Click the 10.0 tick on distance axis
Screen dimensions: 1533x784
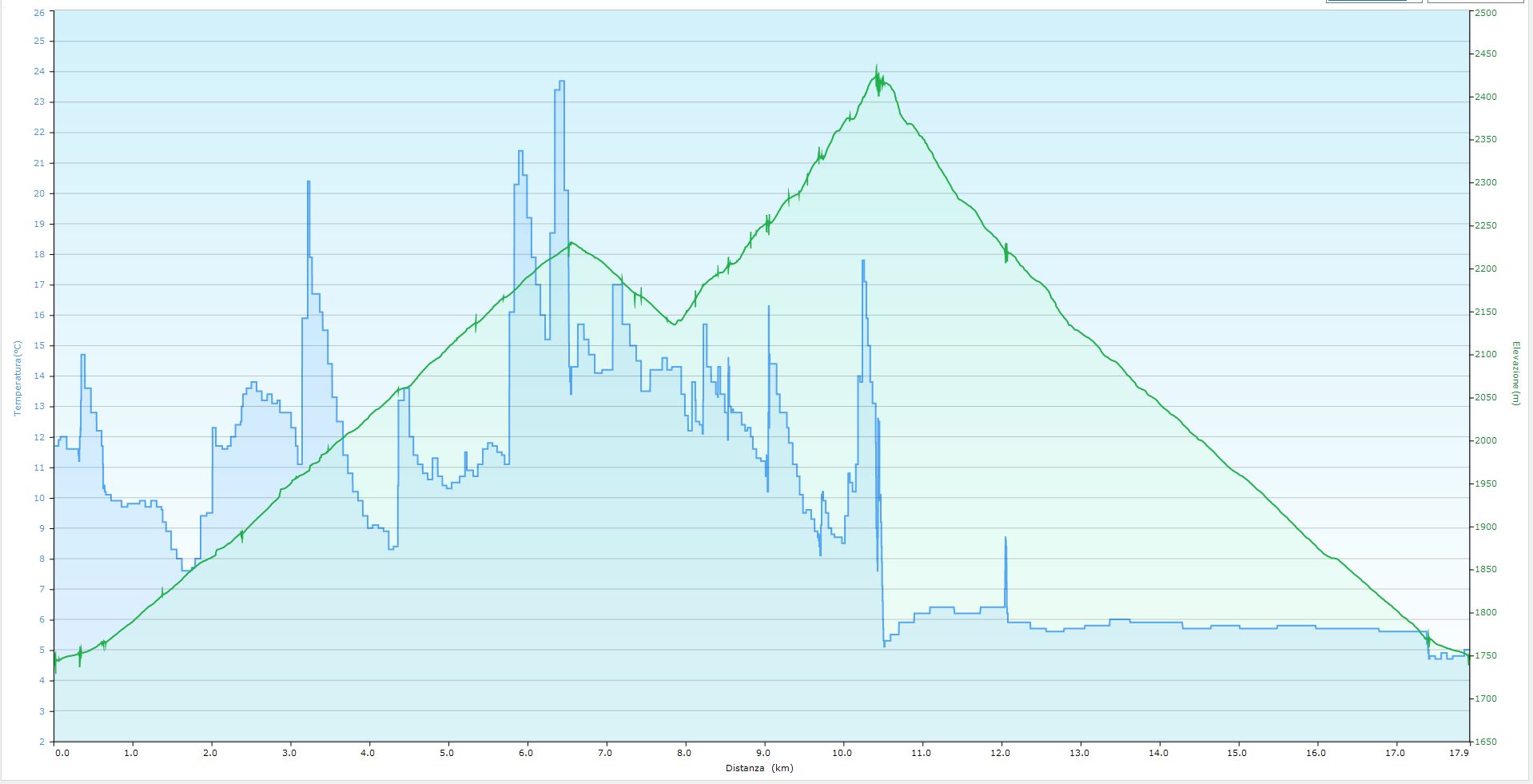pos(842,753)
